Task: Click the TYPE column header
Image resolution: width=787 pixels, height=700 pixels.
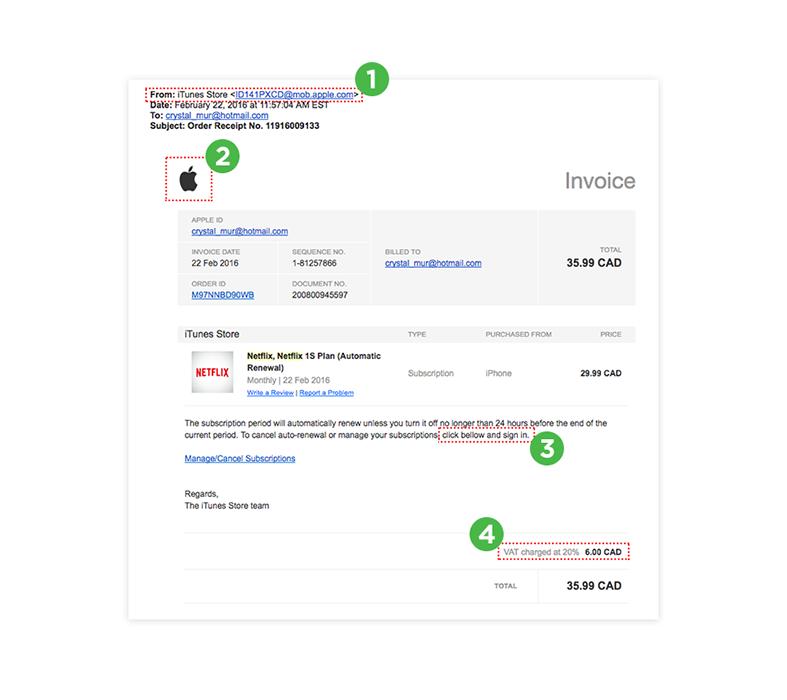Action: point(417,334)
